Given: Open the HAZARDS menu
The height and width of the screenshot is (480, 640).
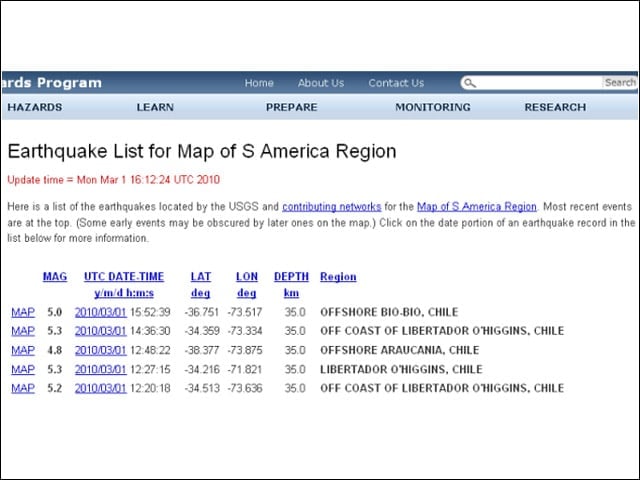Looking at the screenshot, I should (35, 107).
